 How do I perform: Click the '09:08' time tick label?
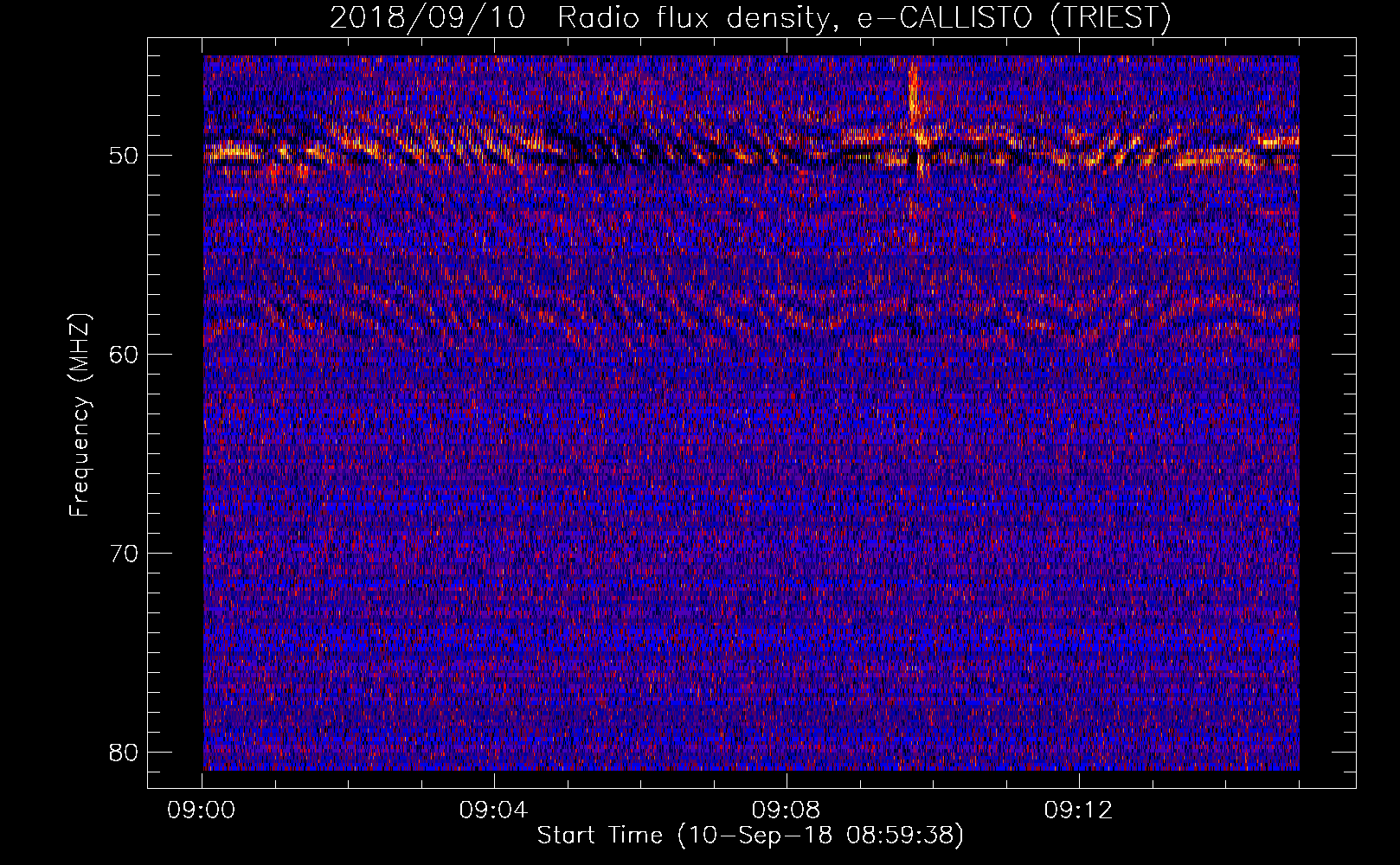[786, 811]
